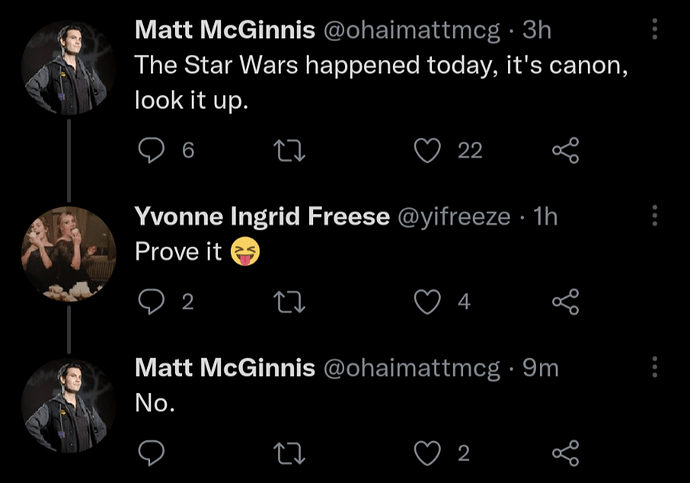Viewport: 690px width, 483px height.
Task: Reply to the Star Wars canon tweet
Action: 150,150
